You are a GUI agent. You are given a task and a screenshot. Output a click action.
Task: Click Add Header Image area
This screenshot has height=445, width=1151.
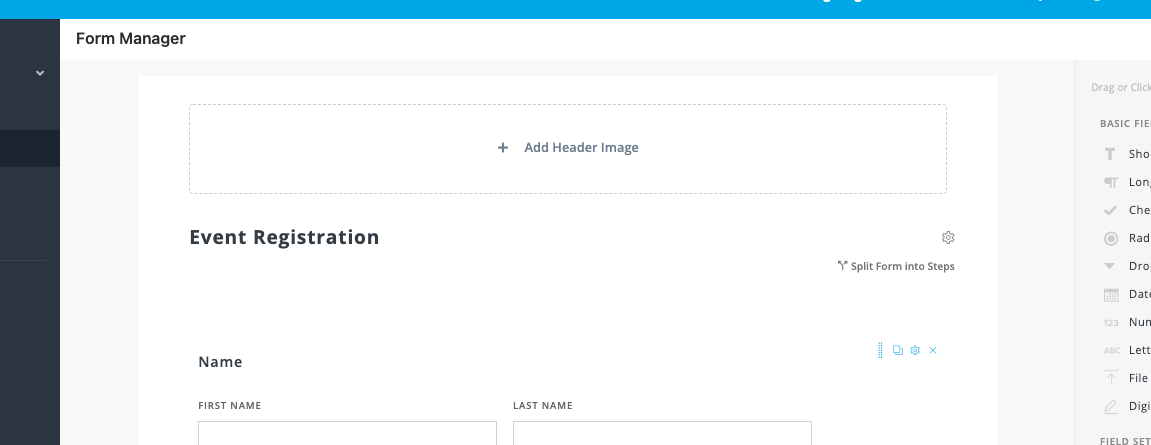[568, 148]
